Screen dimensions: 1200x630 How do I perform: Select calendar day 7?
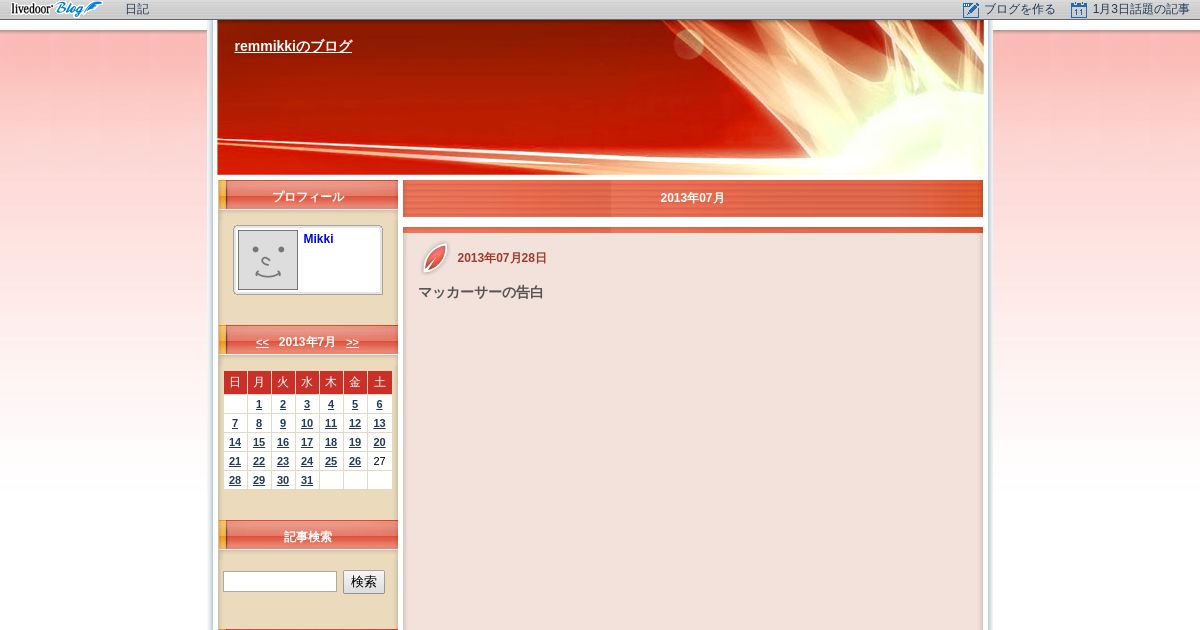tap(235, 423)
